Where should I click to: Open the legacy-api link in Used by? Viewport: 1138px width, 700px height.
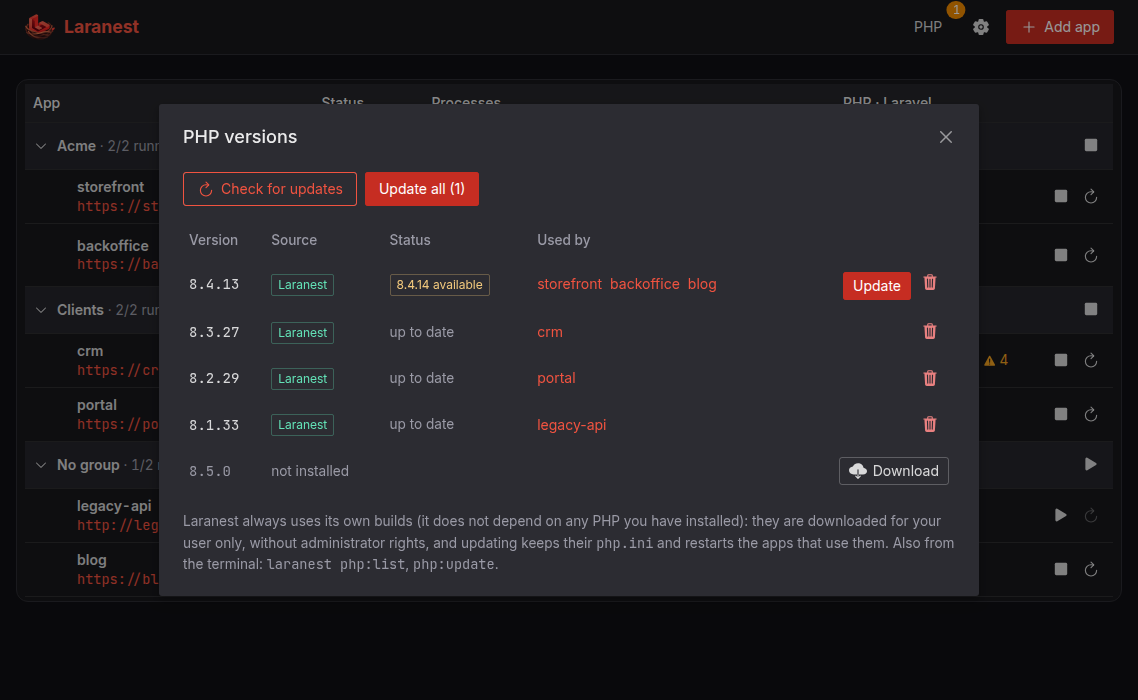tap(571, 425)
